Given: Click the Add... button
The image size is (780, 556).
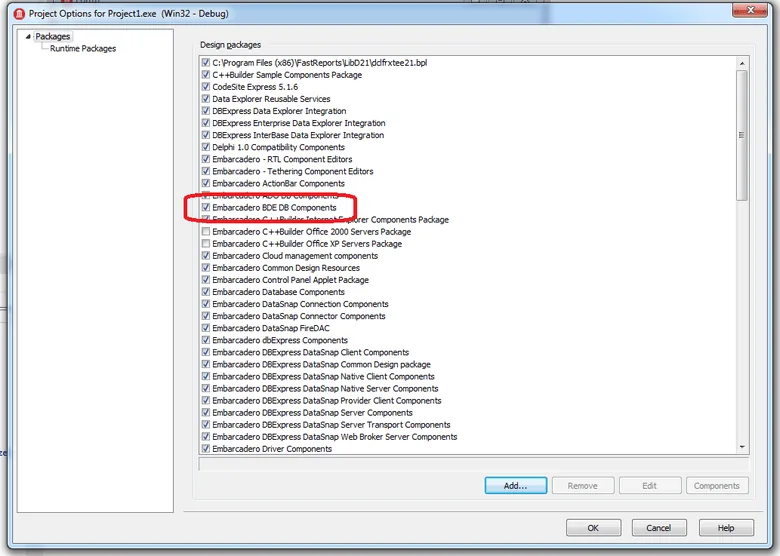Looking at the screenshot, I should [516, 486].
